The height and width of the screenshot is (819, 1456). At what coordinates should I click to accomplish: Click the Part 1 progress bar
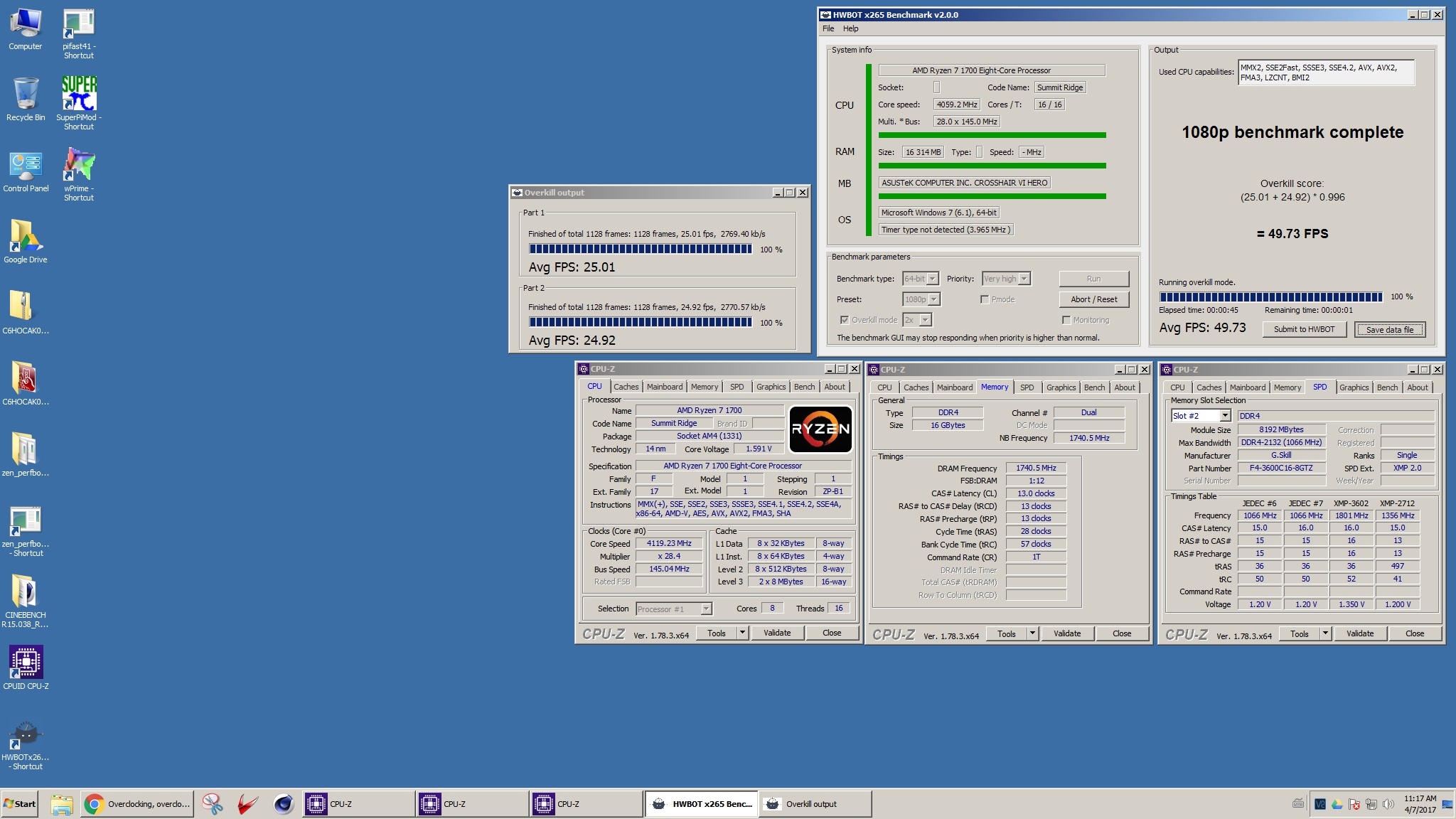640,249
